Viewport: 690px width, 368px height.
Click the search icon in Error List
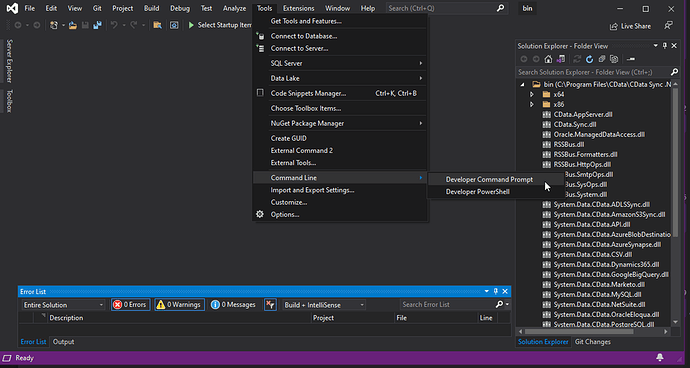[499, 304]
